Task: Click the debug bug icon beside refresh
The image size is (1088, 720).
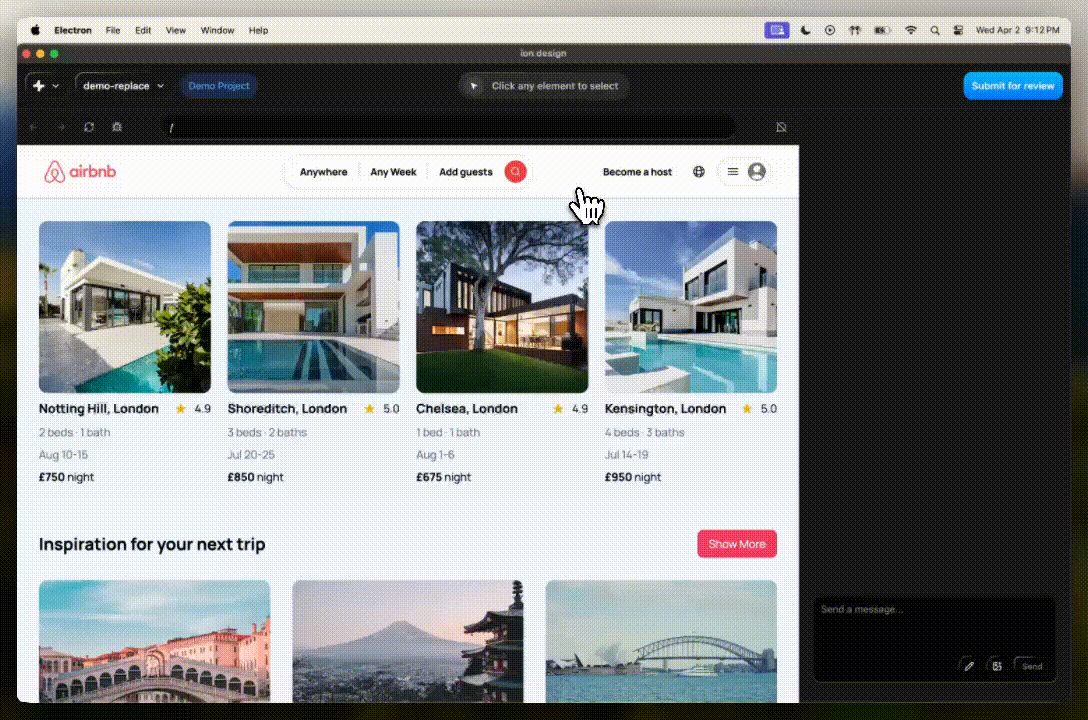Action: [117, 127]
